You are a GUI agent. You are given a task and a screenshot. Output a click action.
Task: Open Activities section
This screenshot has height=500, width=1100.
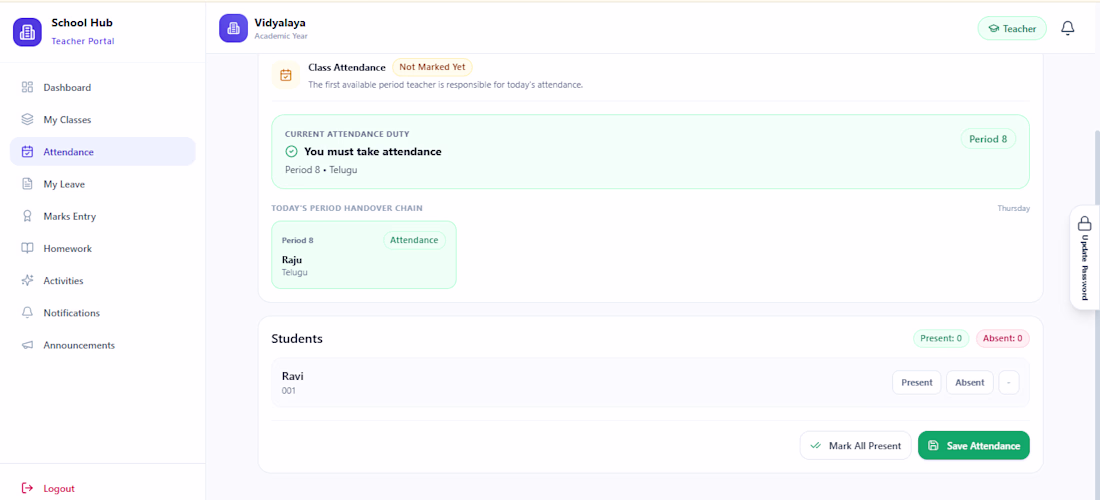tap(102, 281)
